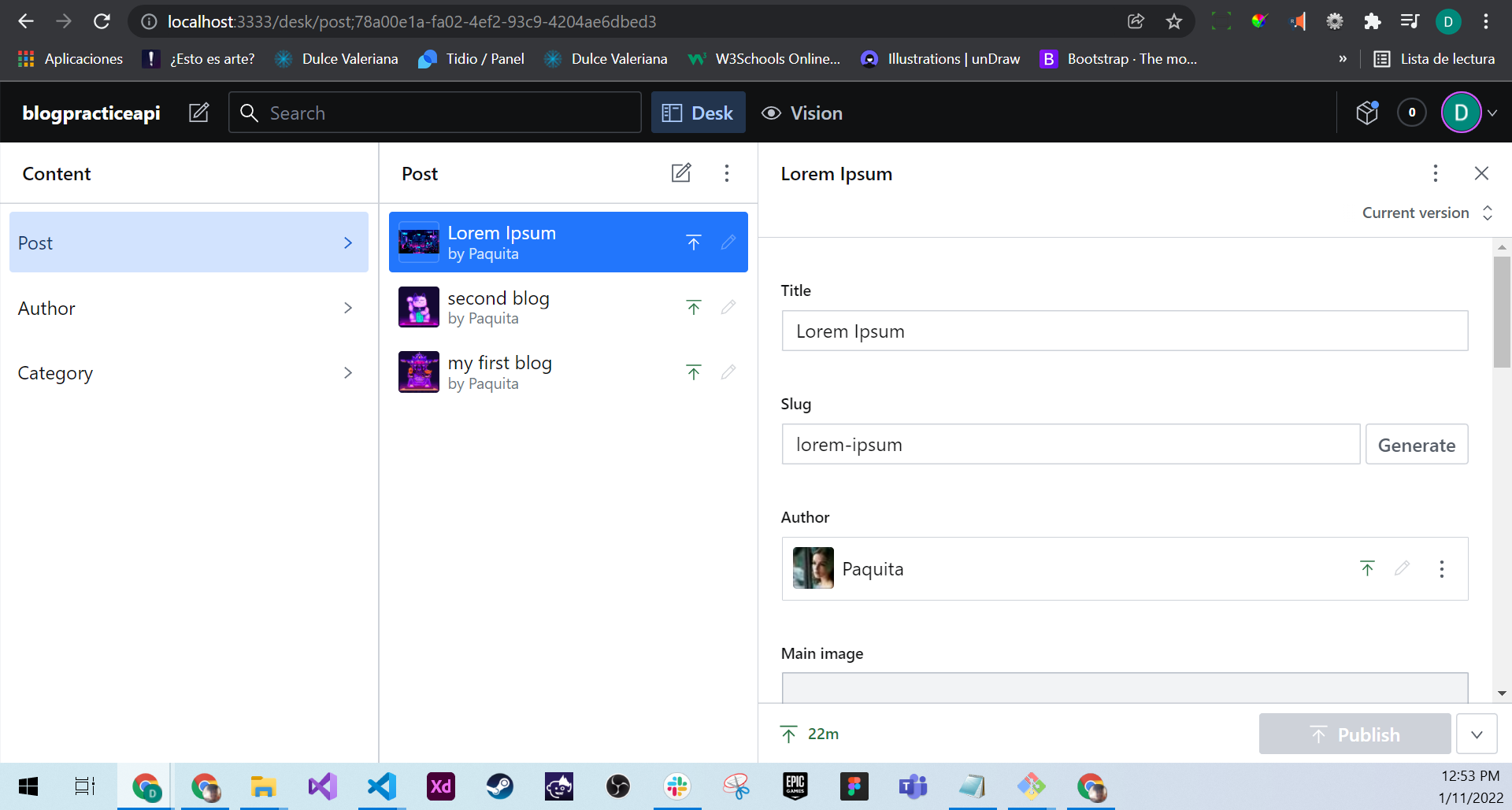Expand the Author content type

tap(189, 308)
